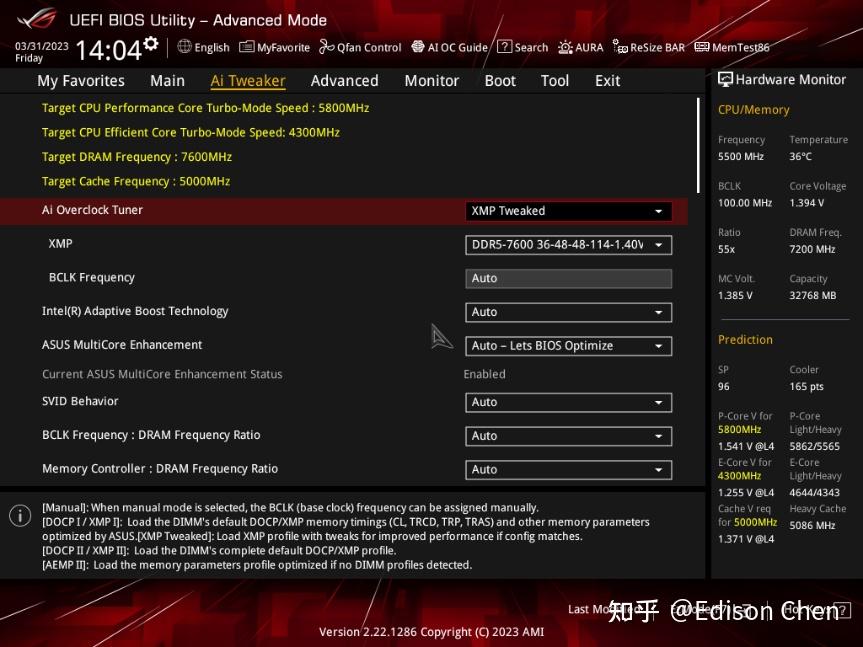The height and width of the screenshot is (647, 863).
Task: Expand the SVID Behavior dropdown
Action: pyautogui.click(x=568, y=402)
